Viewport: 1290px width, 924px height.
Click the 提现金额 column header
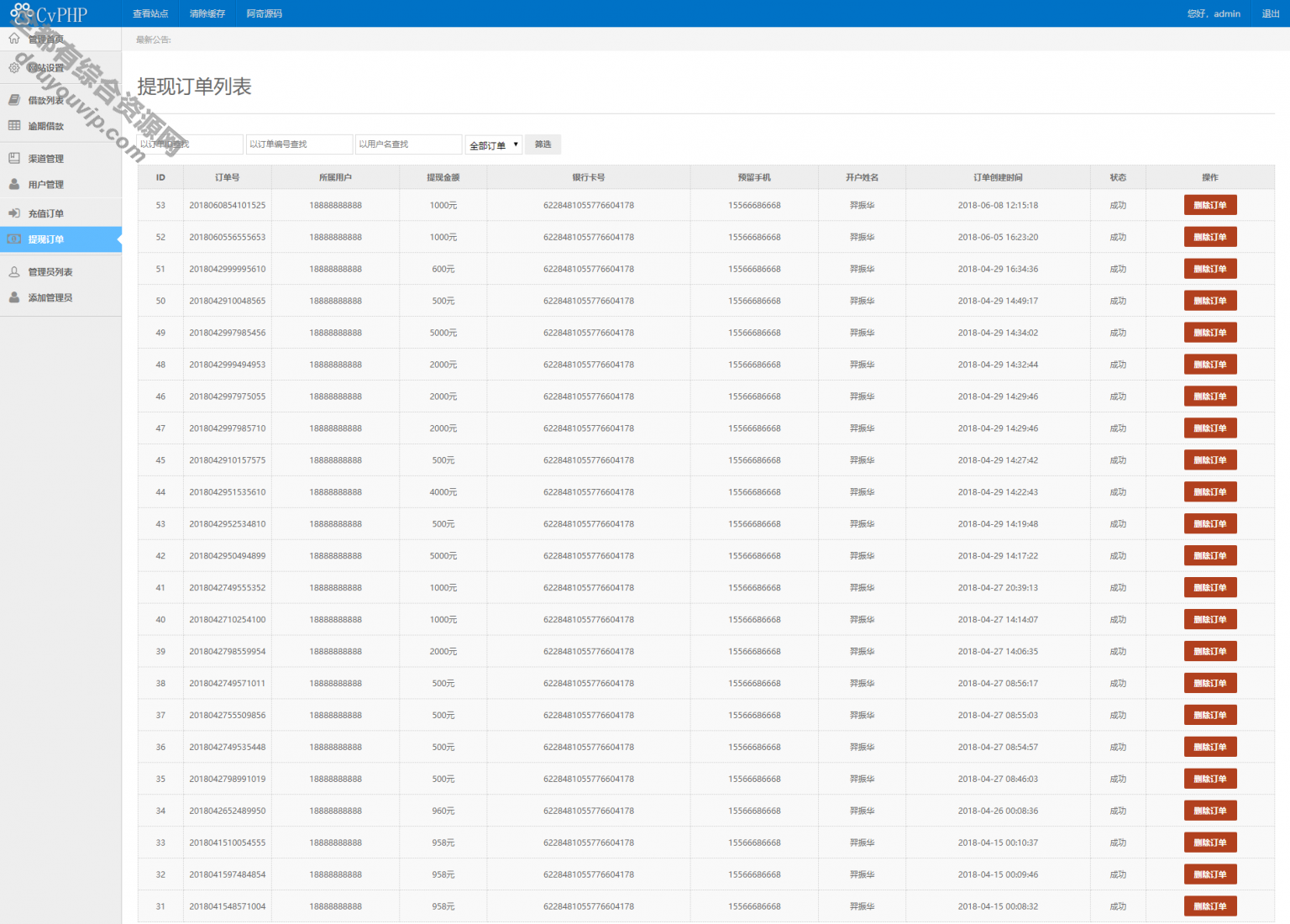tap(443, 177)
